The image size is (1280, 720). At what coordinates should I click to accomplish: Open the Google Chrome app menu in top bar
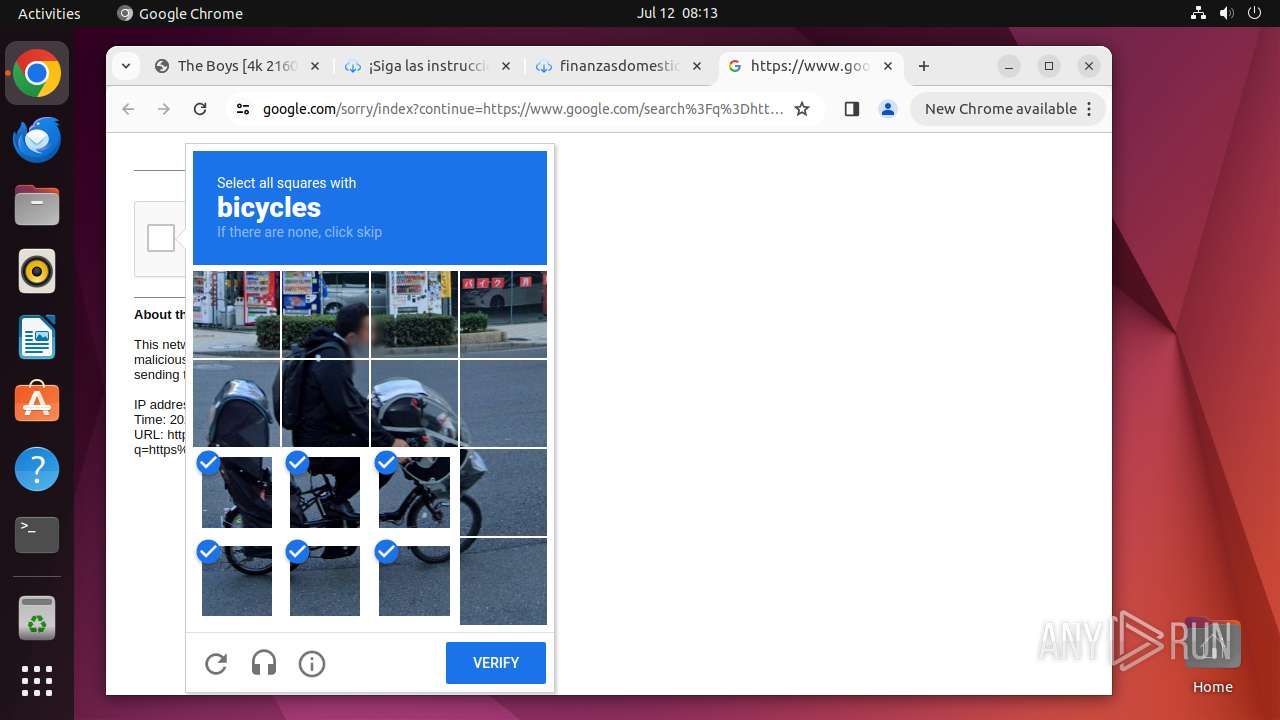[x=180, y=13]
